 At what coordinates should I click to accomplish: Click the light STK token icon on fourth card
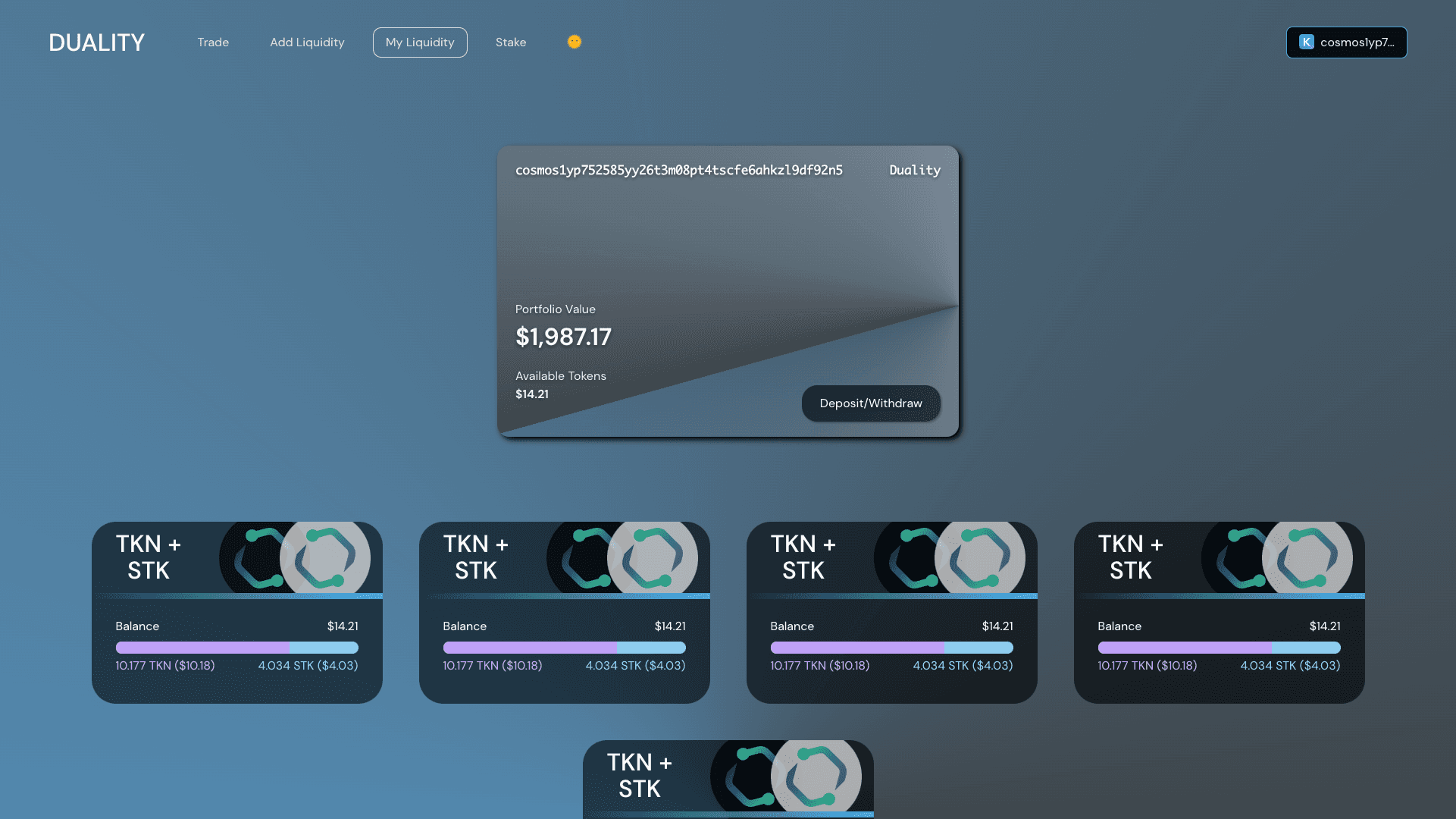[x=1308, y=559]
